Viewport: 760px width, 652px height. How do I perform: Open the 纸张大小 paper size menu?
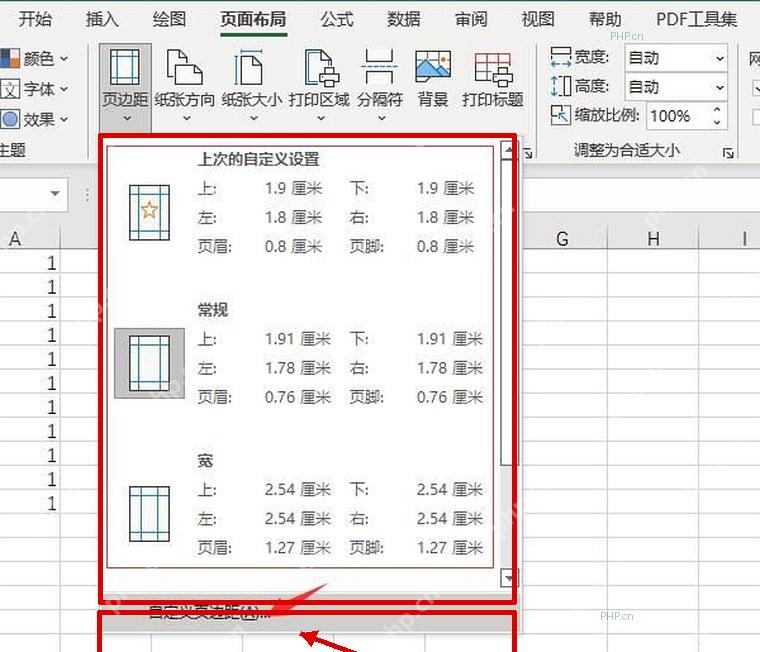(252, 86)
